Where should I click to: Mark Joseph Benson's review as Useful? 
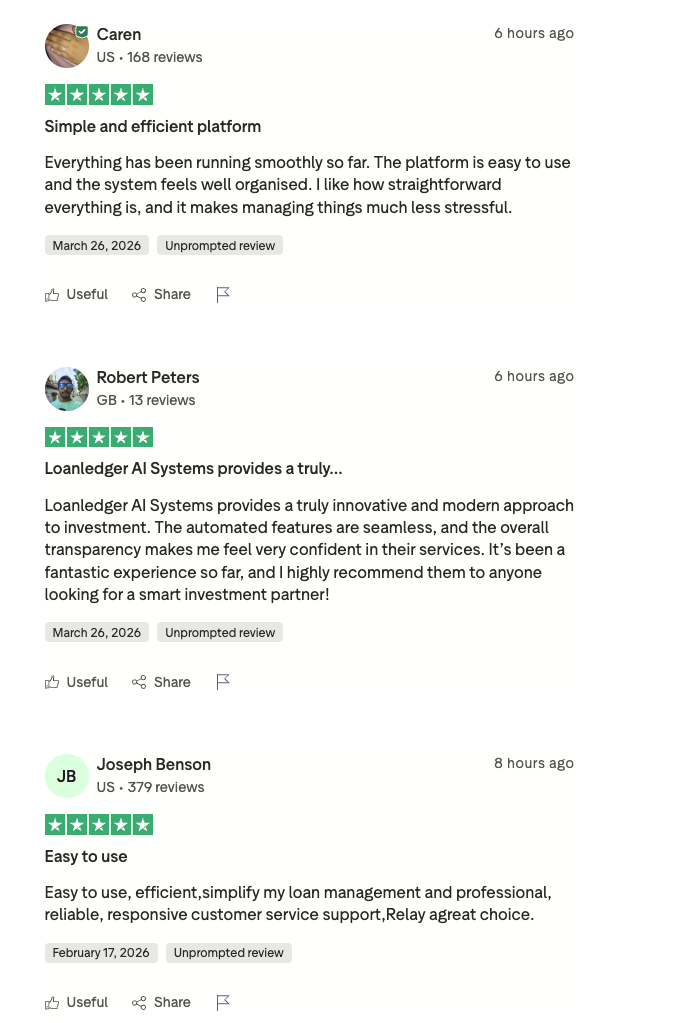tap(76, 1003)
